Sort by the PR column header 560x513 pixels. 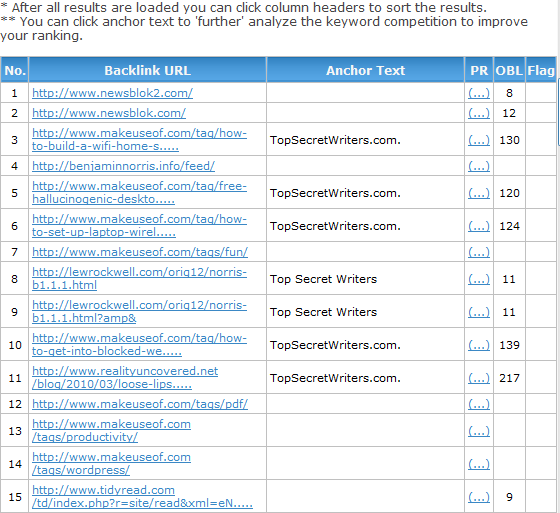pyautogui.click(x=479, y=70)
